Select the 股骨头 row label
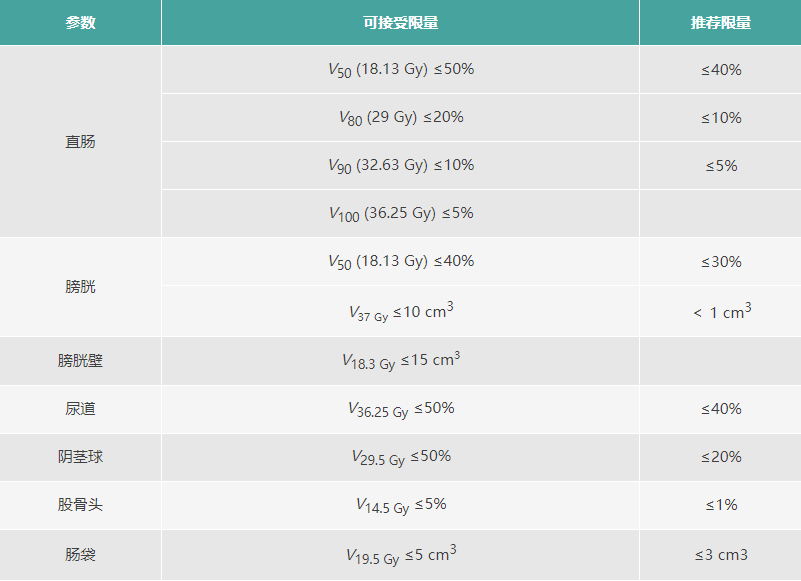 pyautogui.click(x=80, y=505)
